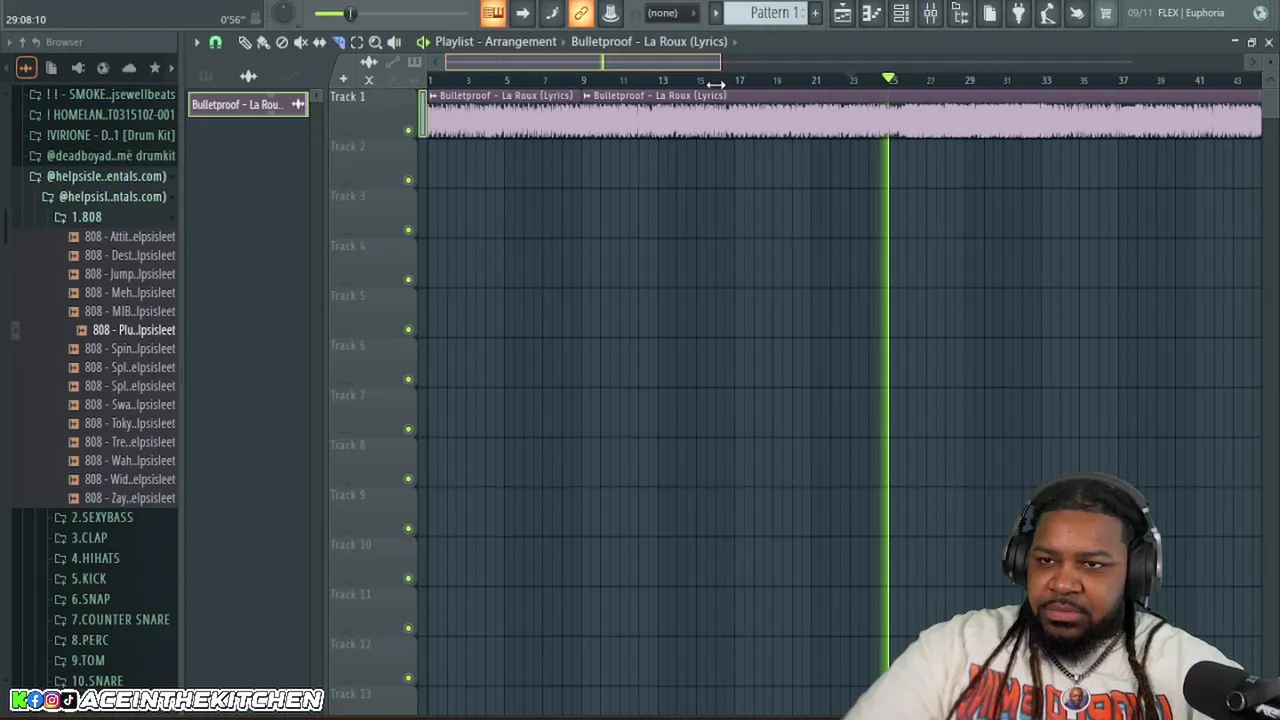The image size is (1280, 720).
Task: Open the View Playlist button in top toolbar
Action: (x=842, y=13)
